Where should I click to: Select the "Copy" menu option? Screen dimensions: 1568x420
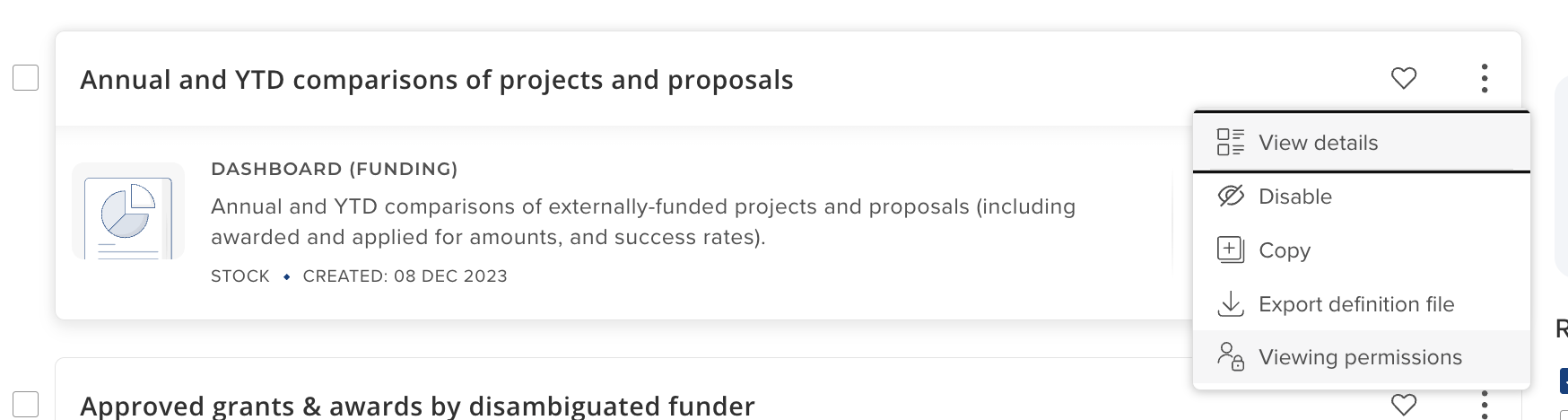[1284, 250]
